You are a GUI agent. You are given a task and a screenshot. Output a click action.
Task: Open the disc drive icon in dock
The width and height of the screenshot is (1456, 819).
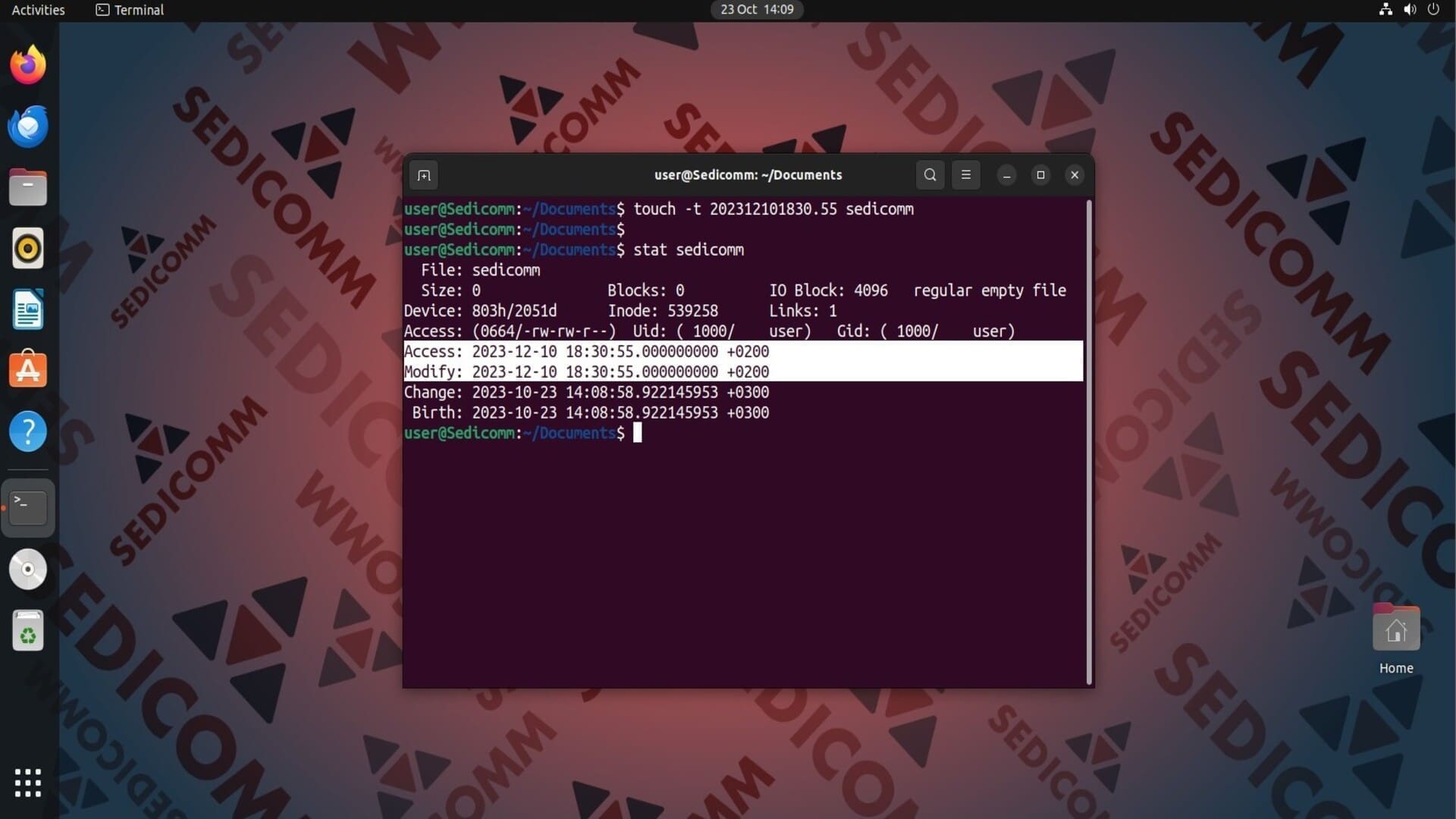pyautogui.click(x=28, y=569)
